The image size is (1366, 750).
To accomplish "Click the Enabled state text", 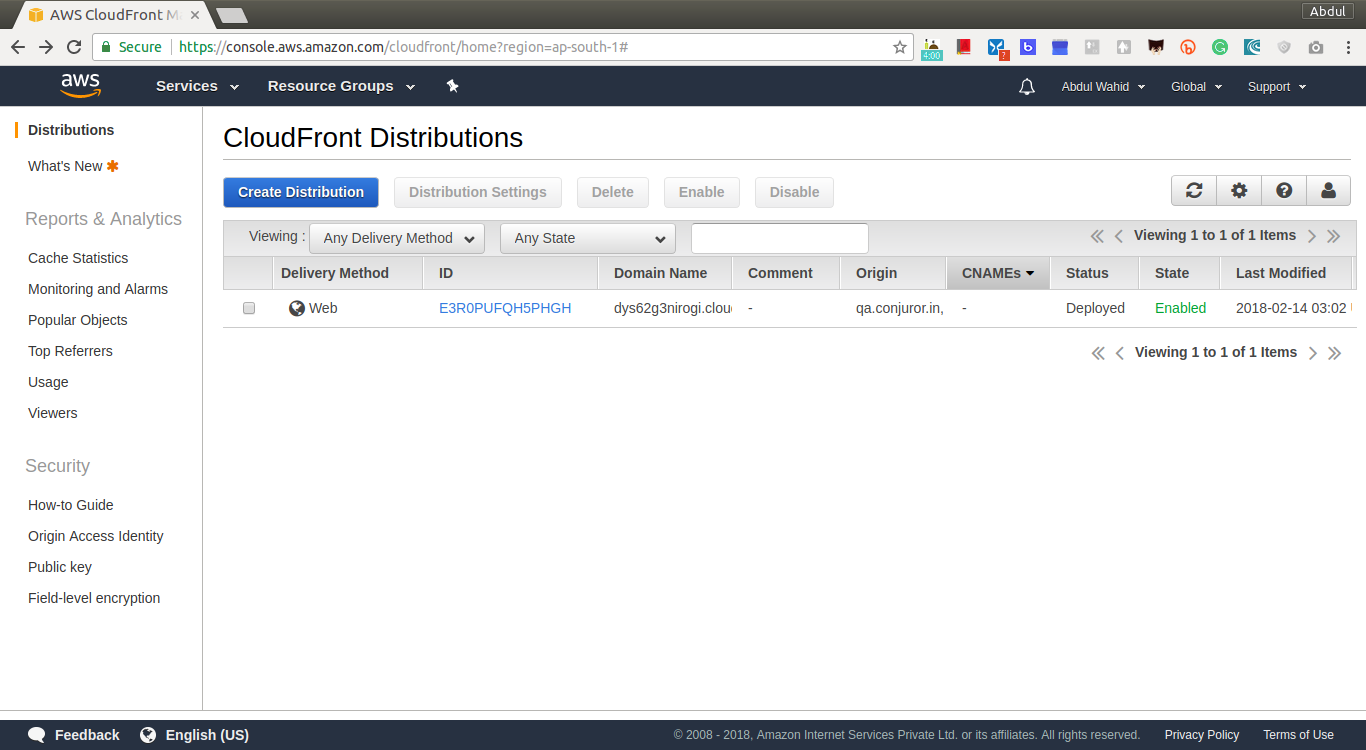I will click(1181, 308).
